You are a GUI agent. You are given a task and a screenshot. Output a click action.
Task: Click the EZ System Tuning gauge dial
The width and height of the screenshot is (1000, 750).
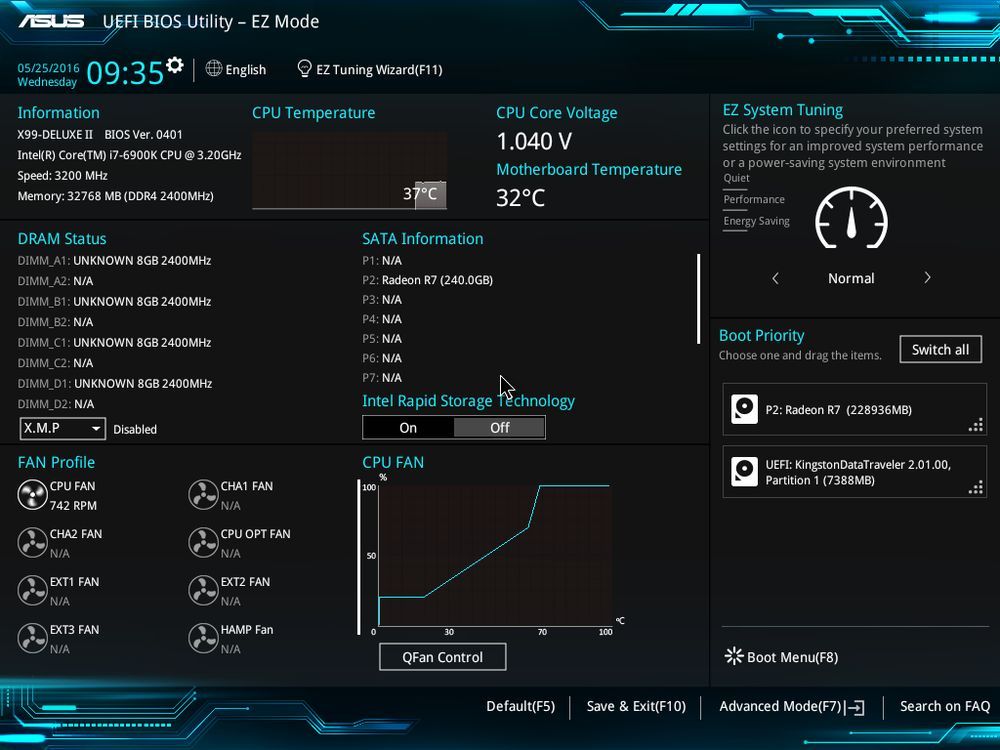[851, 217]
